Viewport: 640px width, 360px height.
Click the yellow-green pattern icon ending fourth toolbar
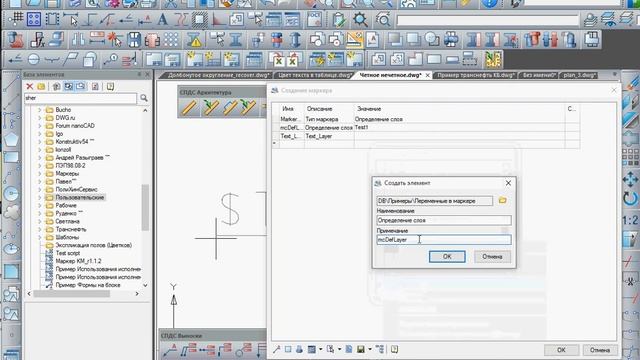tap(493, 60)
